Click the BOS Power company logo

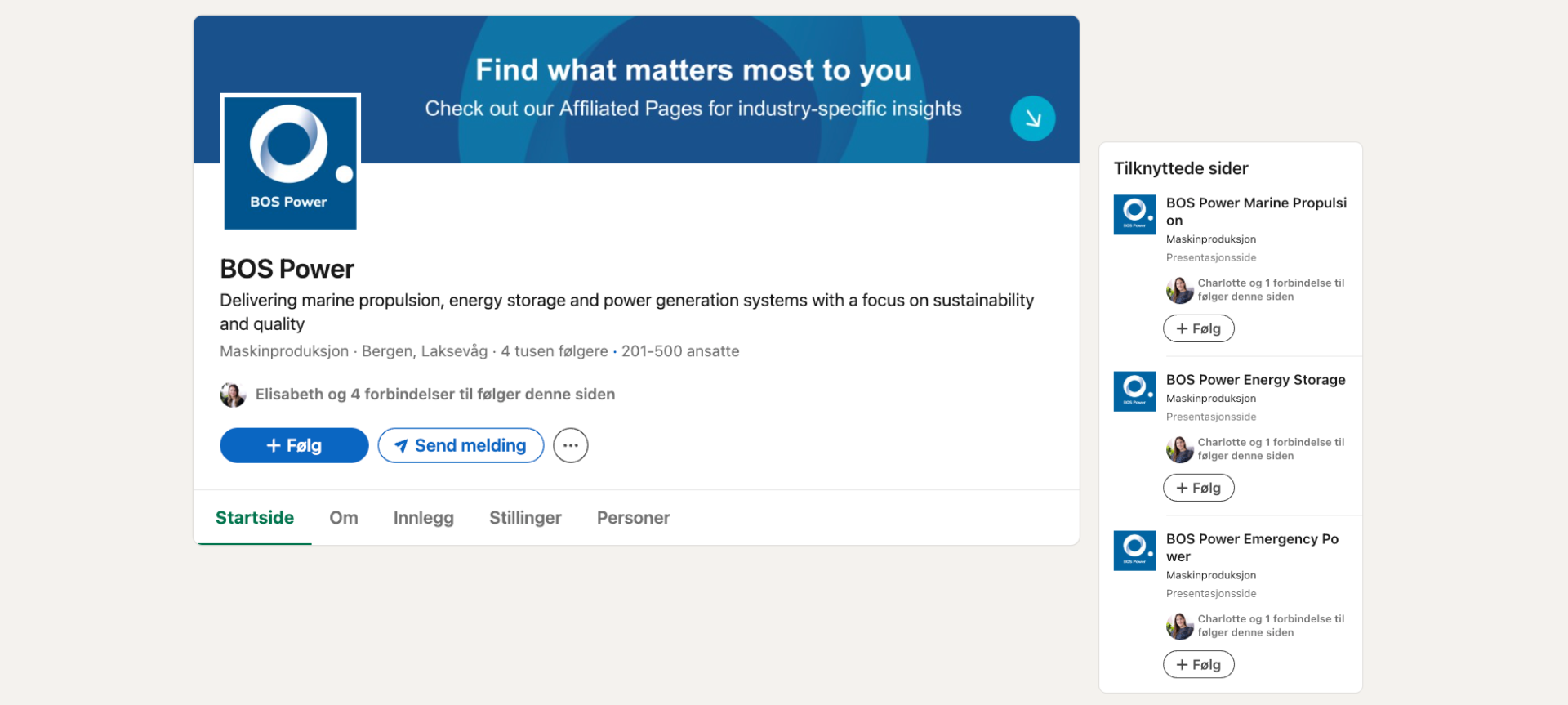click(x=290, y=162)
